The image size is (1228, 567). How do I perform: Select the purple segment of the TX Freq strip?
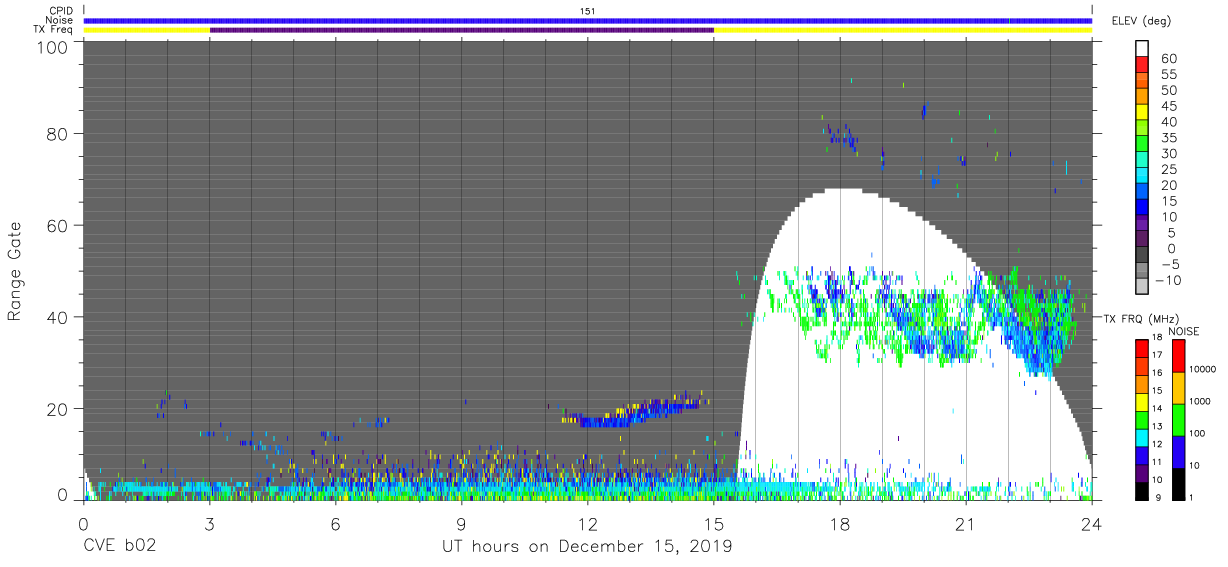click(x=462, y=30)
